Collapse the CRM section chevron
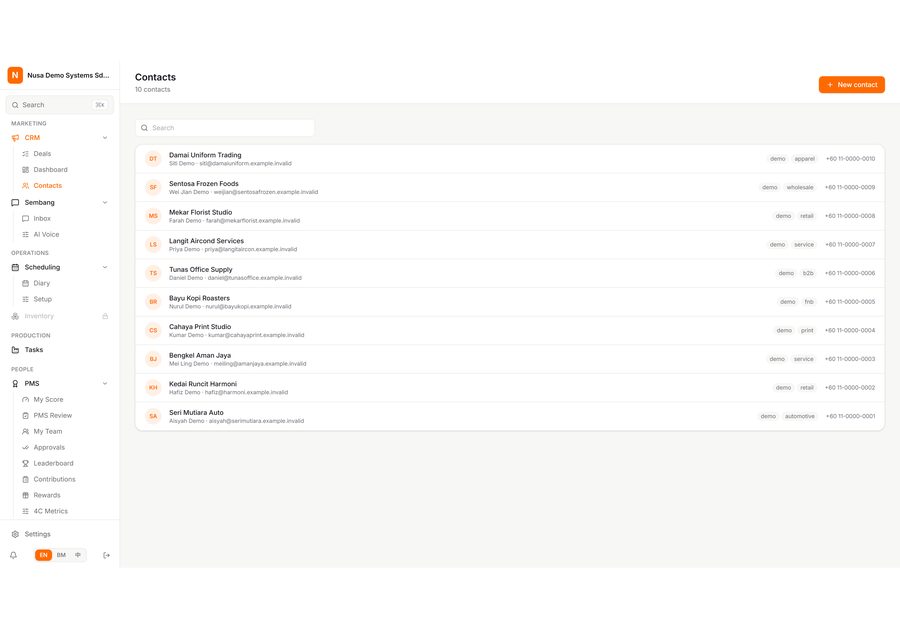The width and height of the screenshot is (900, 629). pos(105,138)
